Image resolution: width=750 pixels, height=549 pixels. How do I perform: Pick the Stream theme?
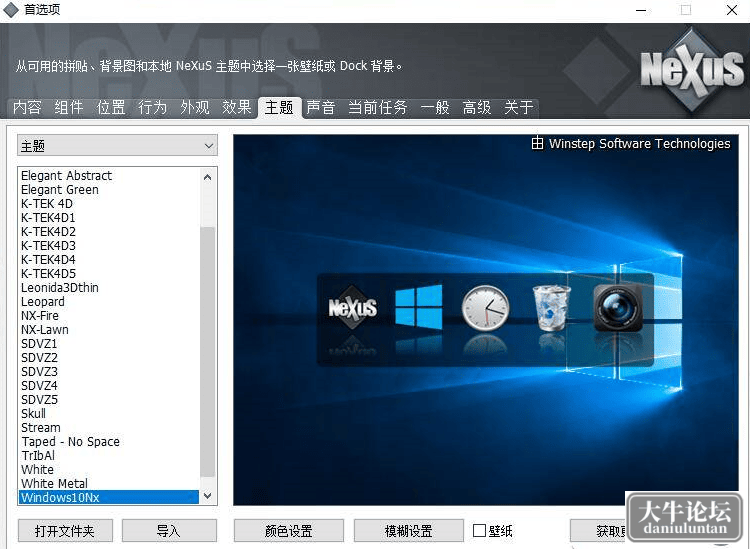tap(109, 428)
